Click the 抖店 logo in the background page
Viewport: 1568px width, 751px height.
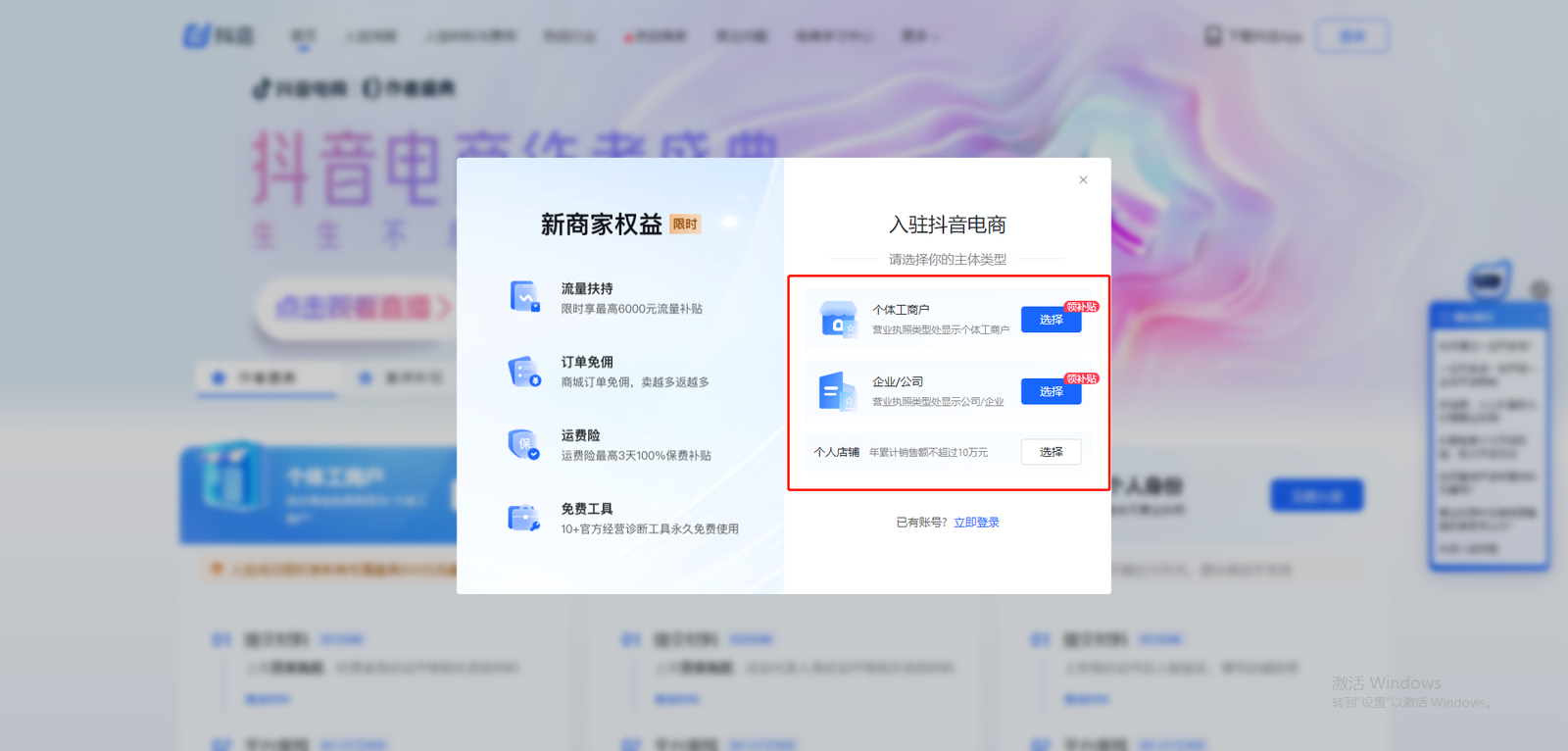tap(219, 36)
